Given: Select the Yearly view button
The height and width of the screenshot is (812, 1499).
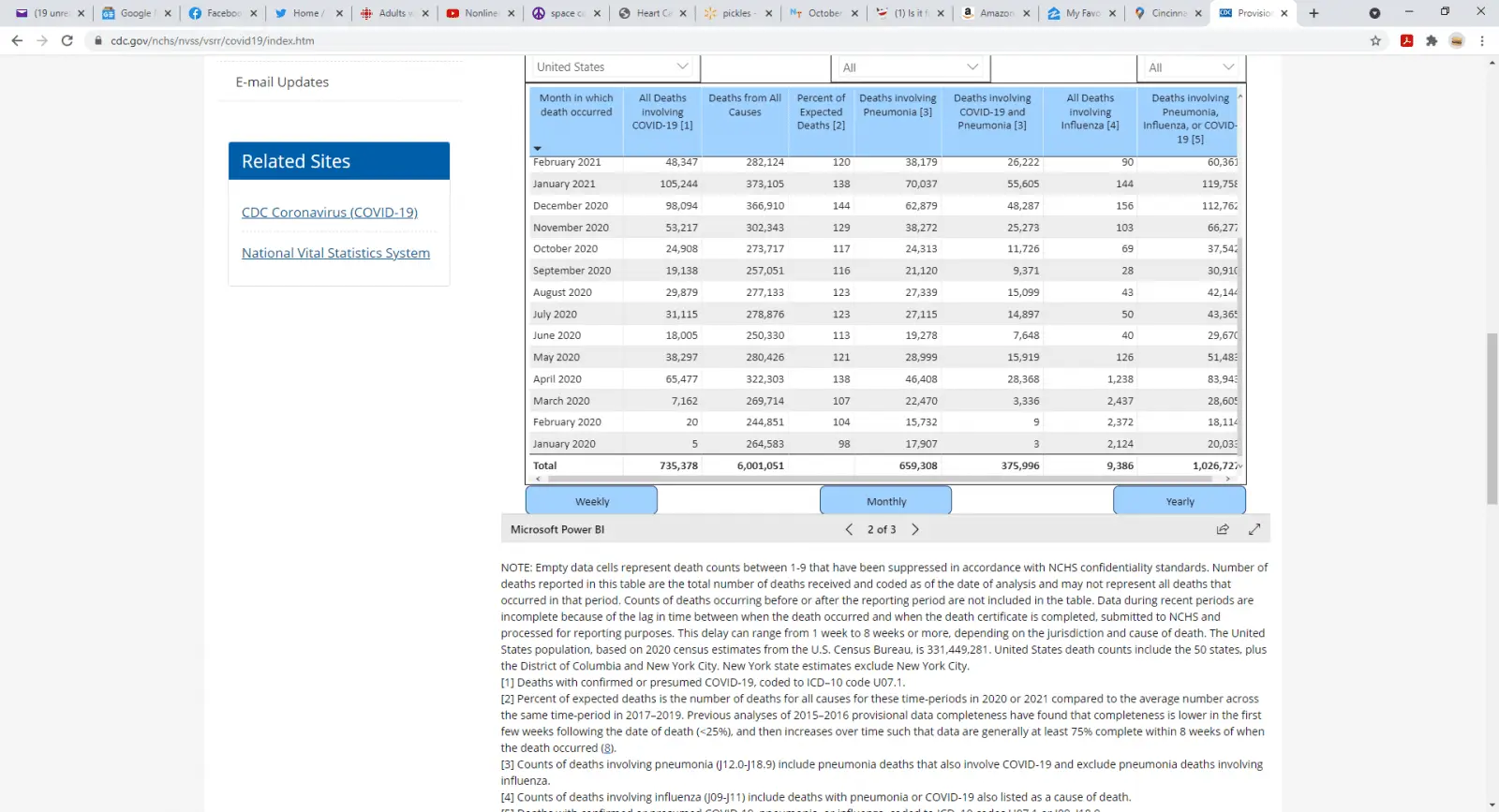Looking at the screenshot, I should (1180, 501).
